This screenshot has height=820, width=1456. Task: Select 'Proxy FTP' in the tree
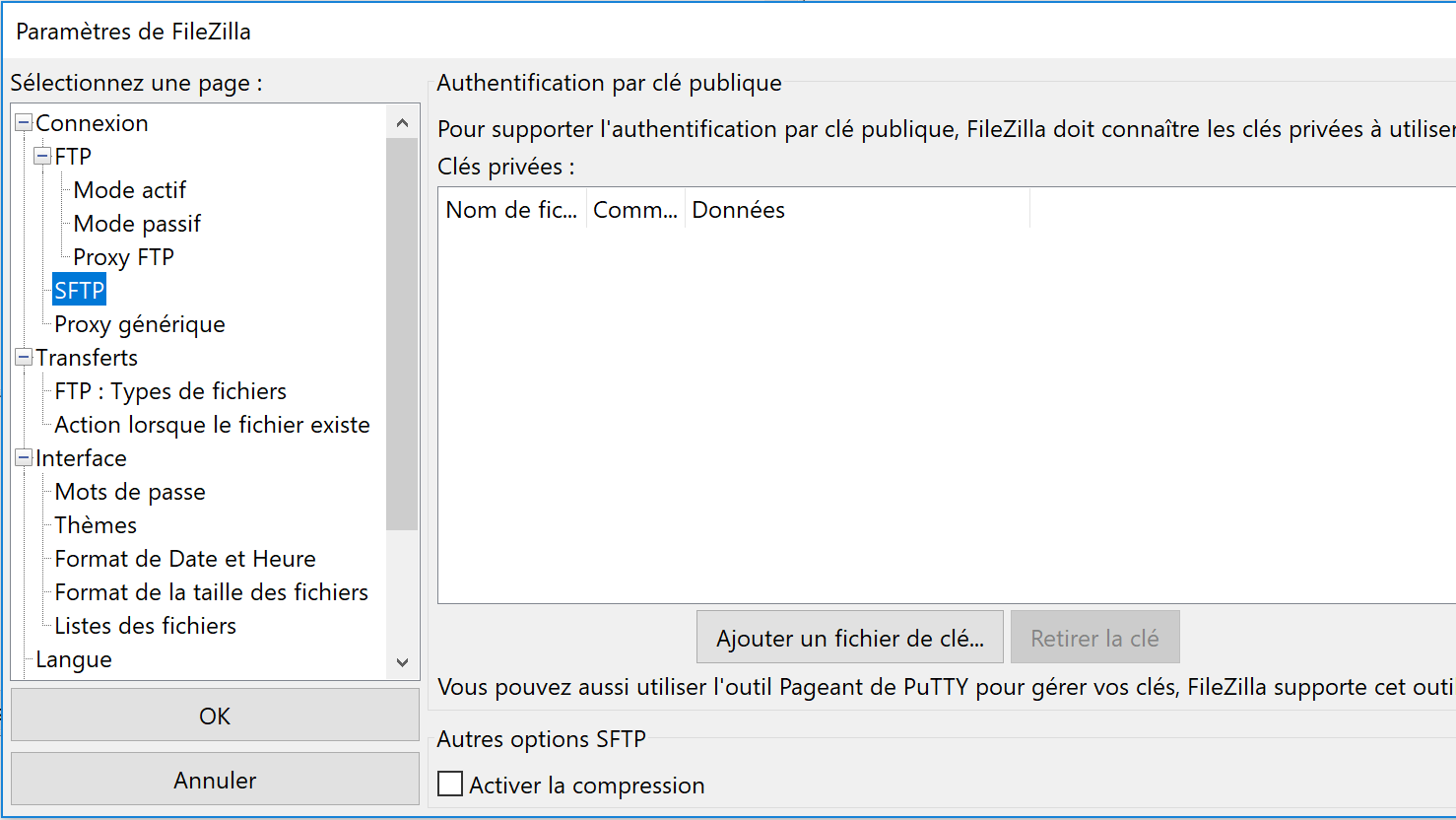(x=123, y=257)
